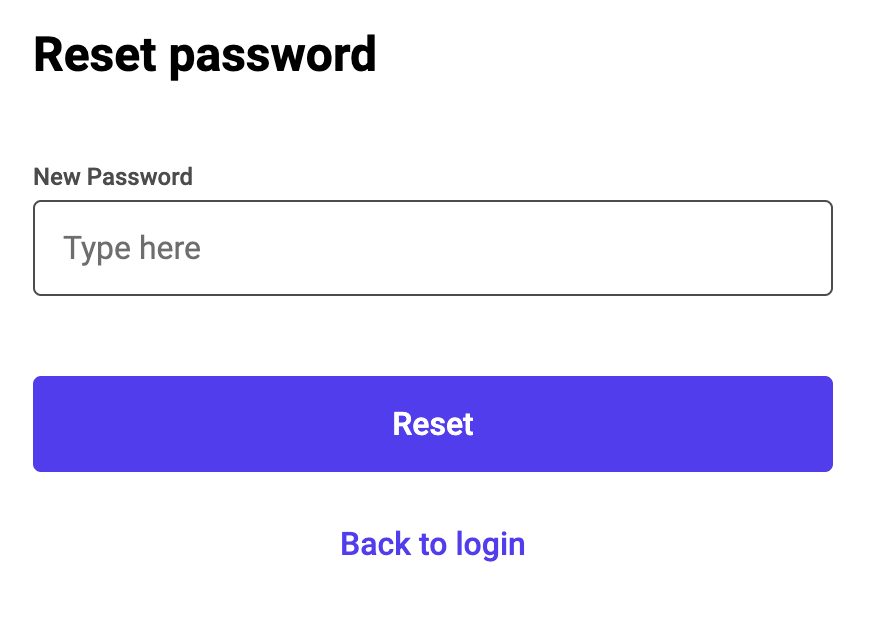Activate the New Password entry box
Viewport: 874px width, 620px height.
click(432, 248)
